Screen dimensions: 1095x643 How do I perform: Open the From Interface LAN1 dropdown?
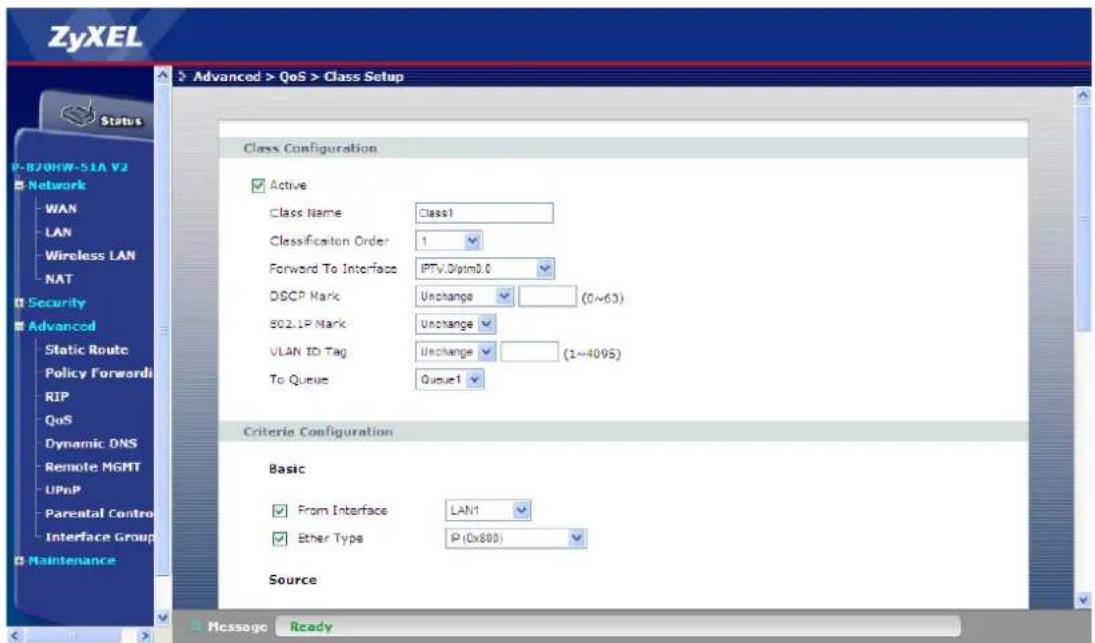click(487, 510)
